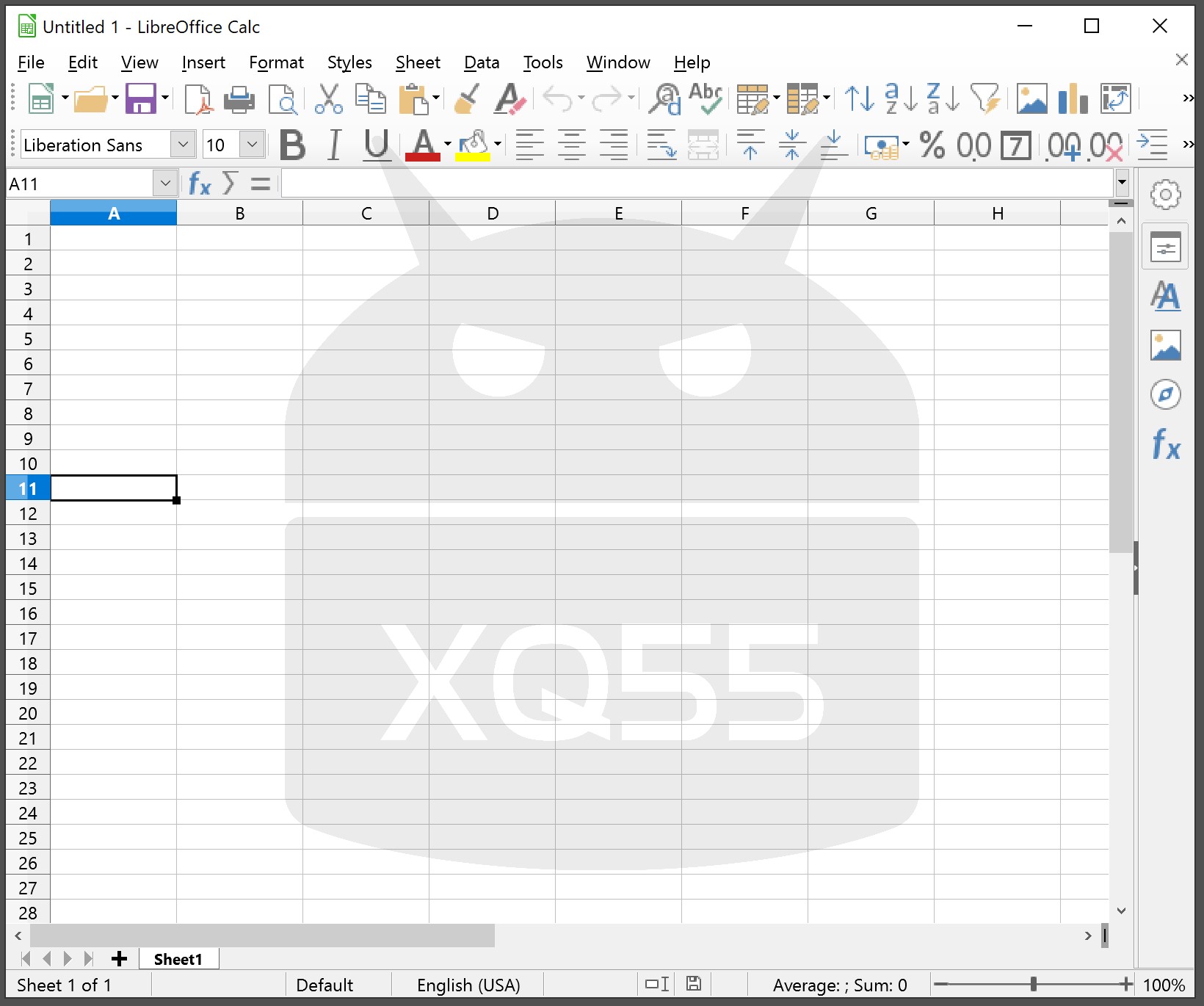Align text left
Viewport: 1204px width, 1006px height.
point(529,145)
